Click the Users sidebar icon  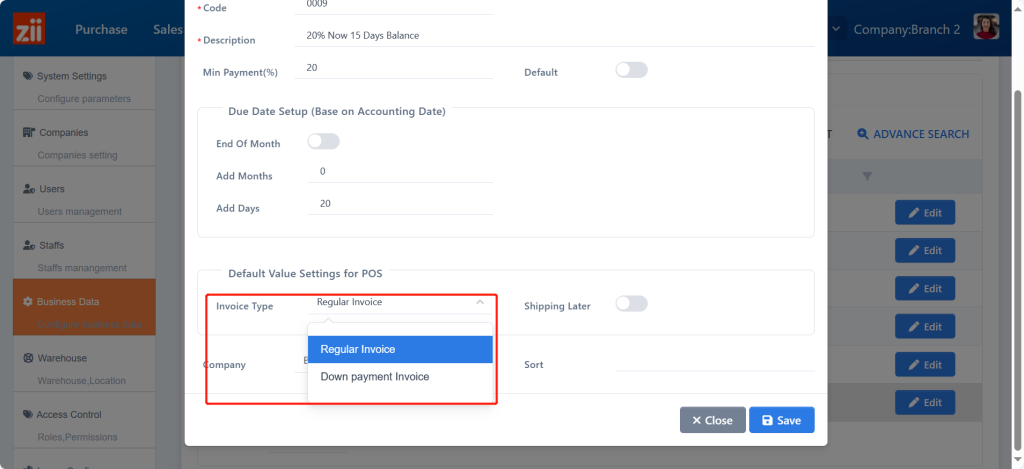[x=29, y=189]
